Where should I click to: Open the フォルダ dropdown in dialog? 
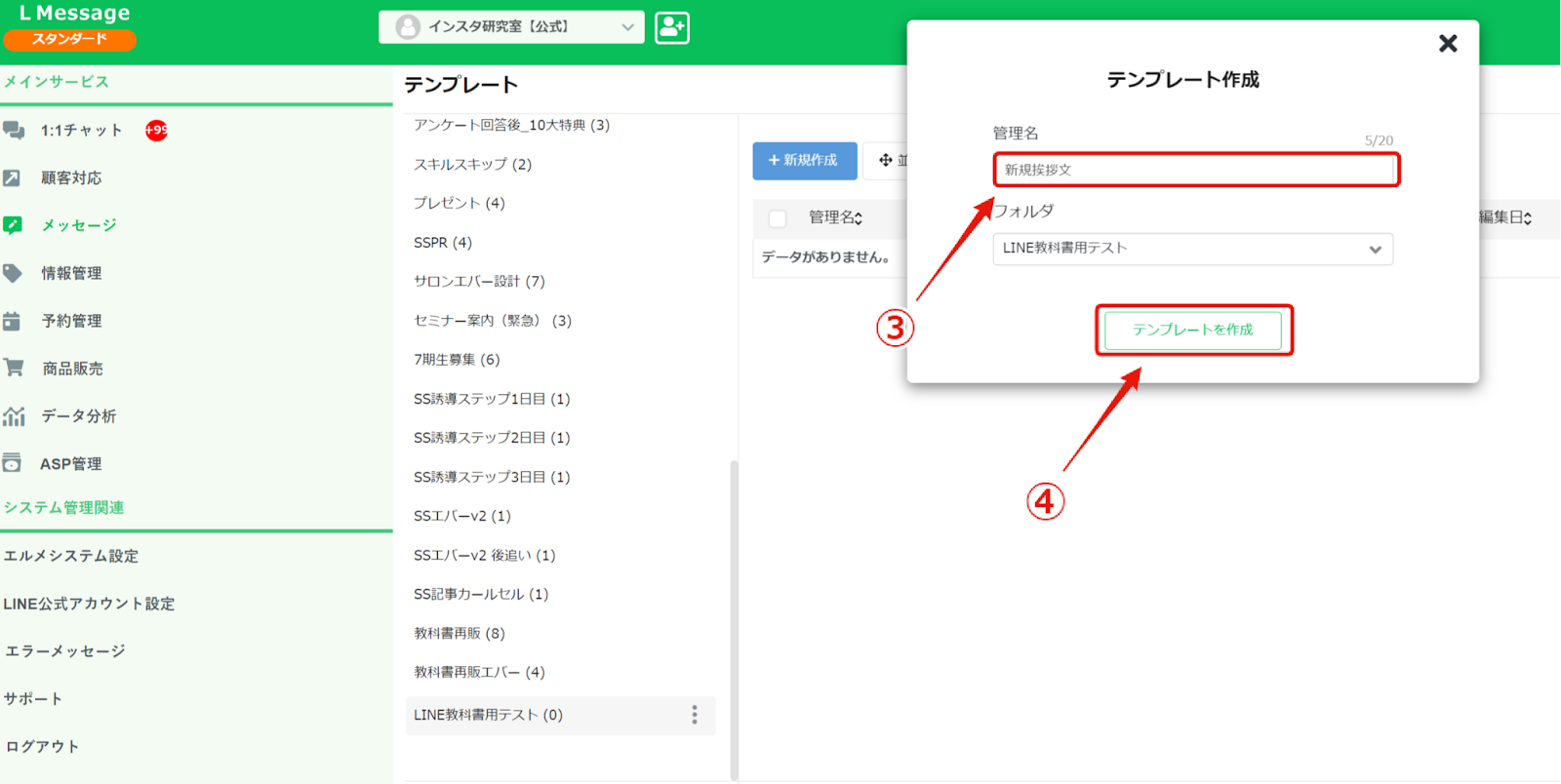(1192, 249)
